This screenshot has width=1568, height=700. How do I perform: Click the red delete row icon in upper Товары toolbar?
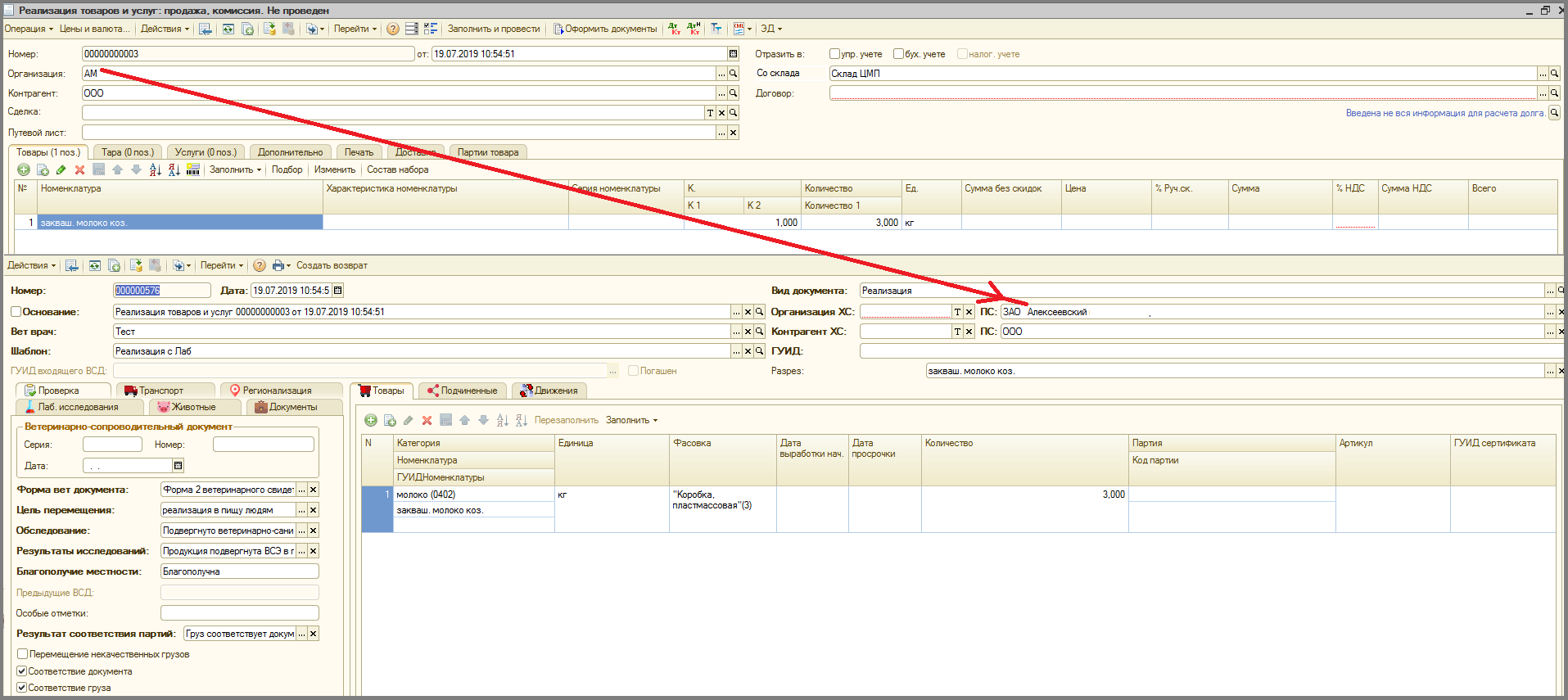tap(79, 169)
